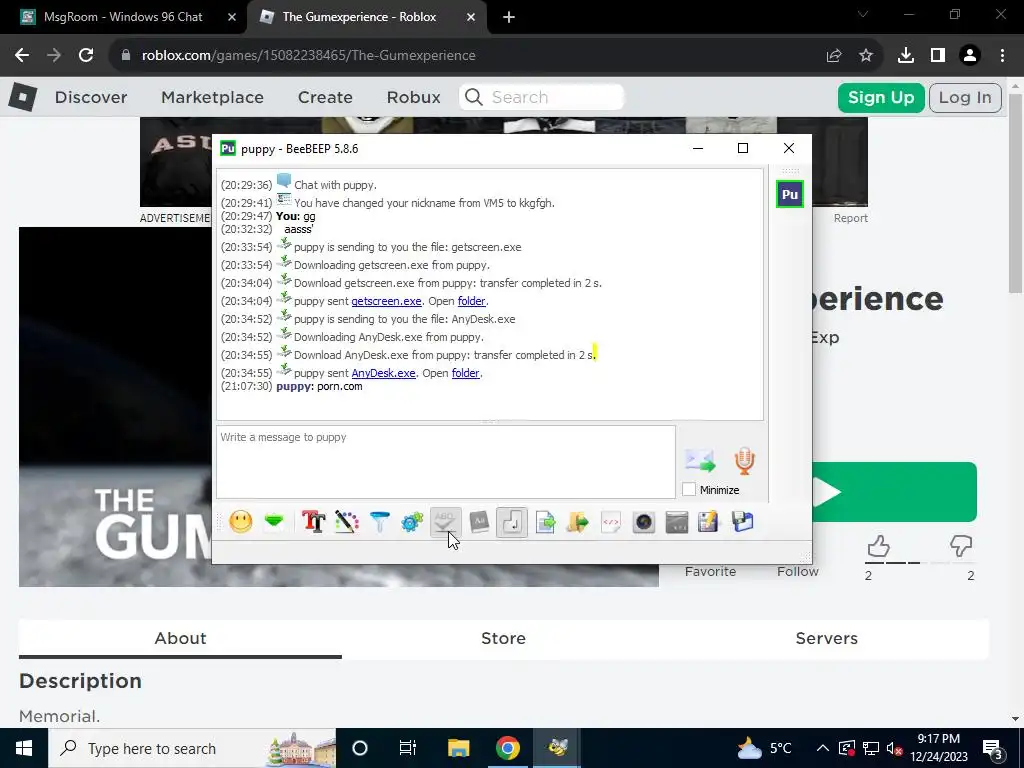Click the green Sign Up button
The width and height of the screenshot is (1024, 768).
[881, 97]
